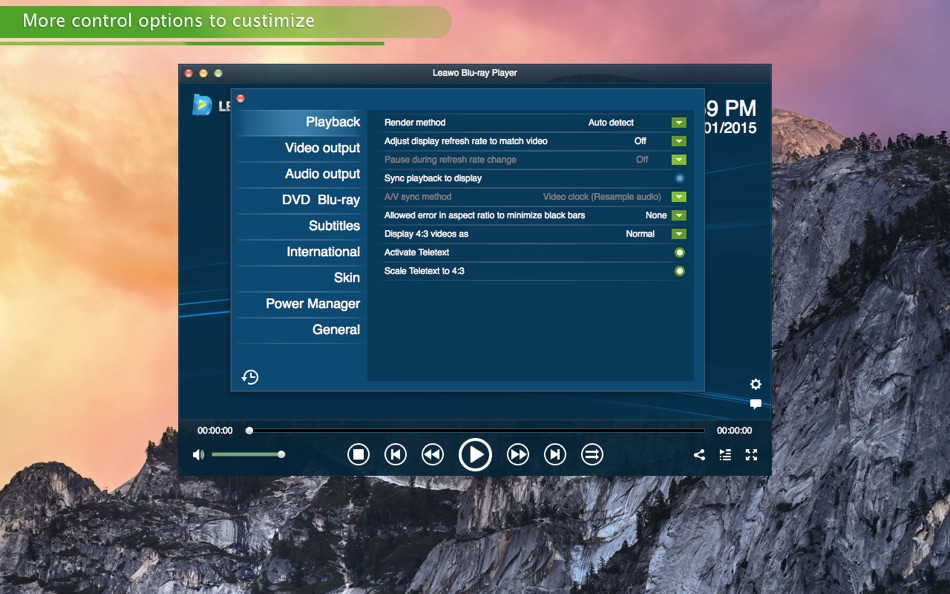Click the share icon near the volume bar
Viewport: 950px width, 594px height.
(x=699, y=454)
